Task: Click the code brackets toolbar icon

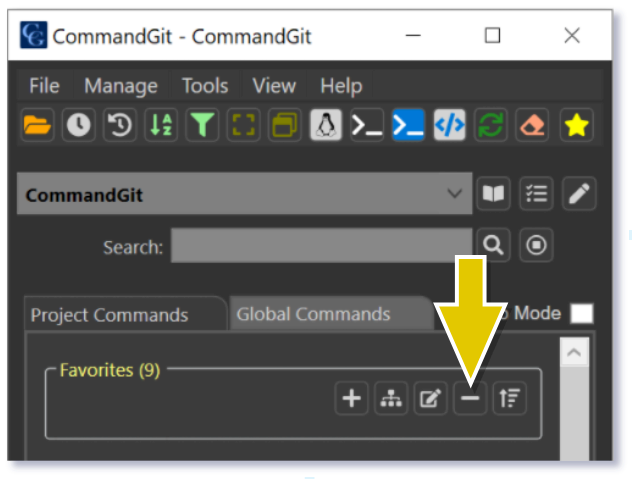Action: tap(449, 126)
